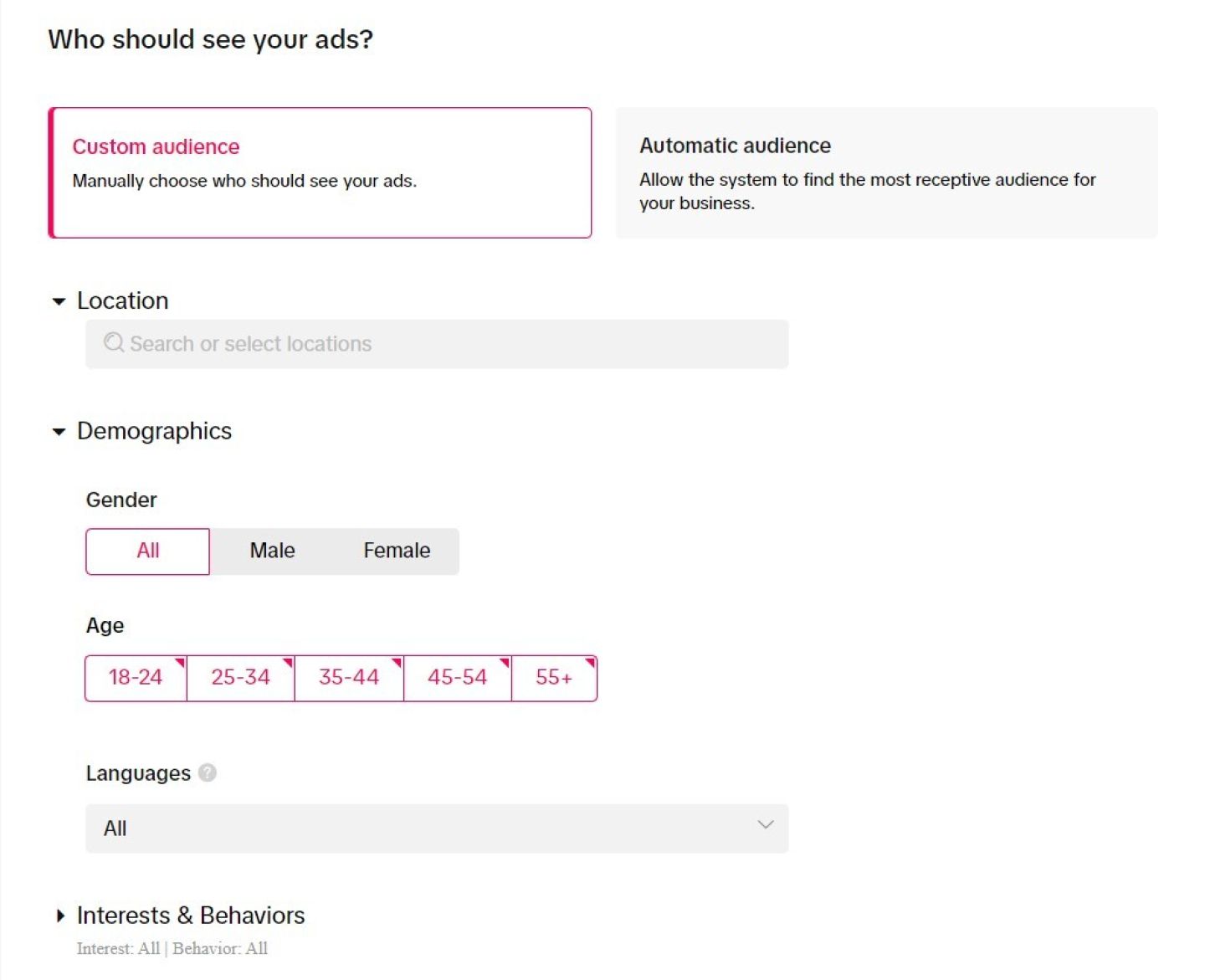
Task: Collapse the Demographics section
Action: click(59, 432)
